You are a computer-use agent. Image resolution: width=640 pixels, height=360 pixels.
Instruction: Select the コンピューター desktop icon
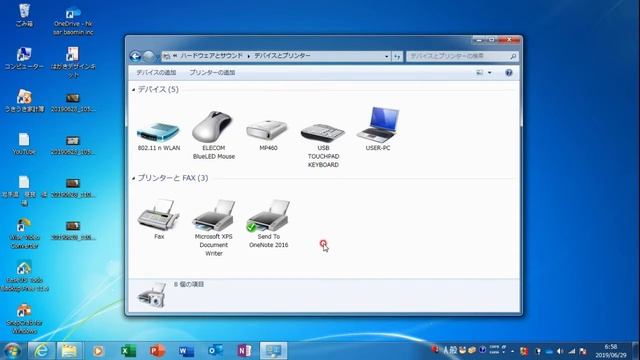point(24,58)
